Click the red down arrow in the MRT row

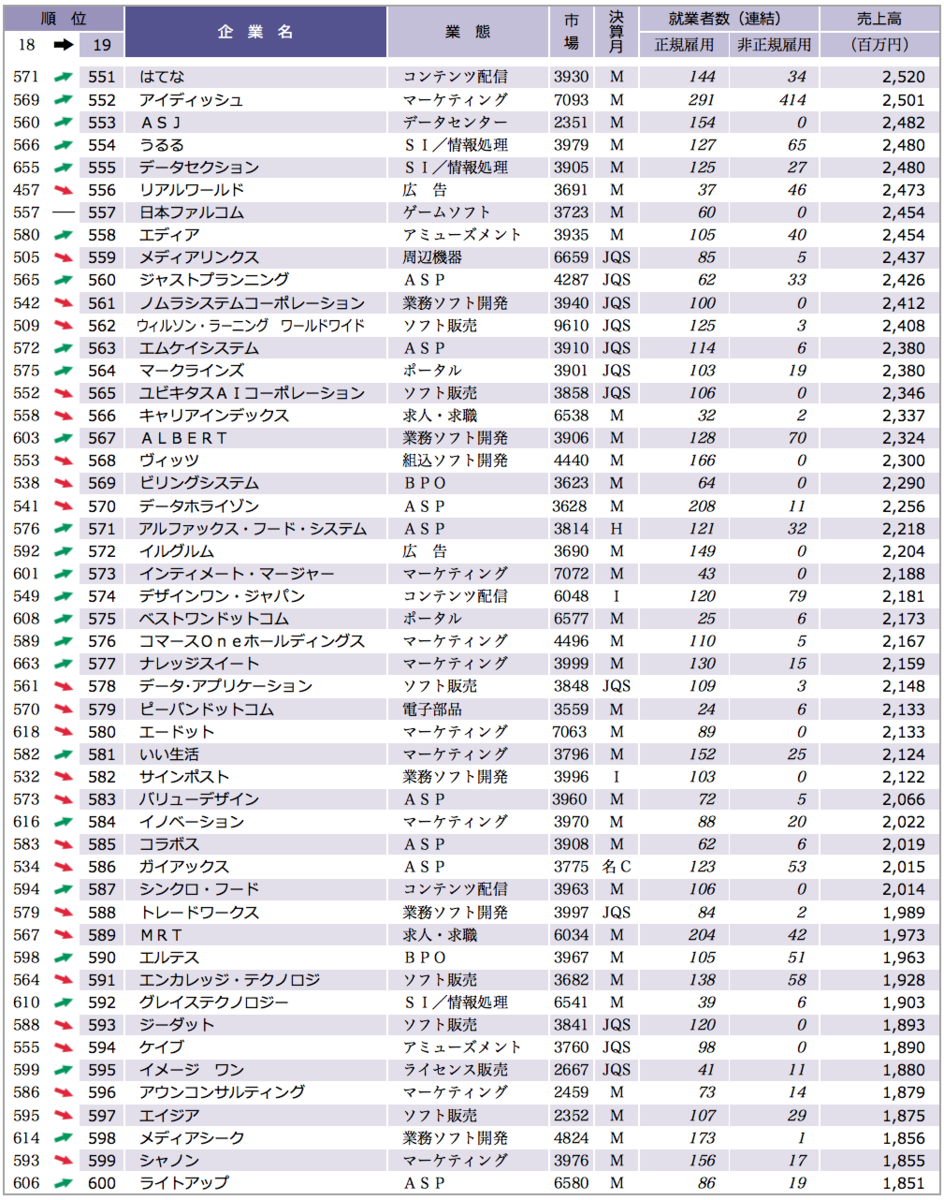point(64,935)
